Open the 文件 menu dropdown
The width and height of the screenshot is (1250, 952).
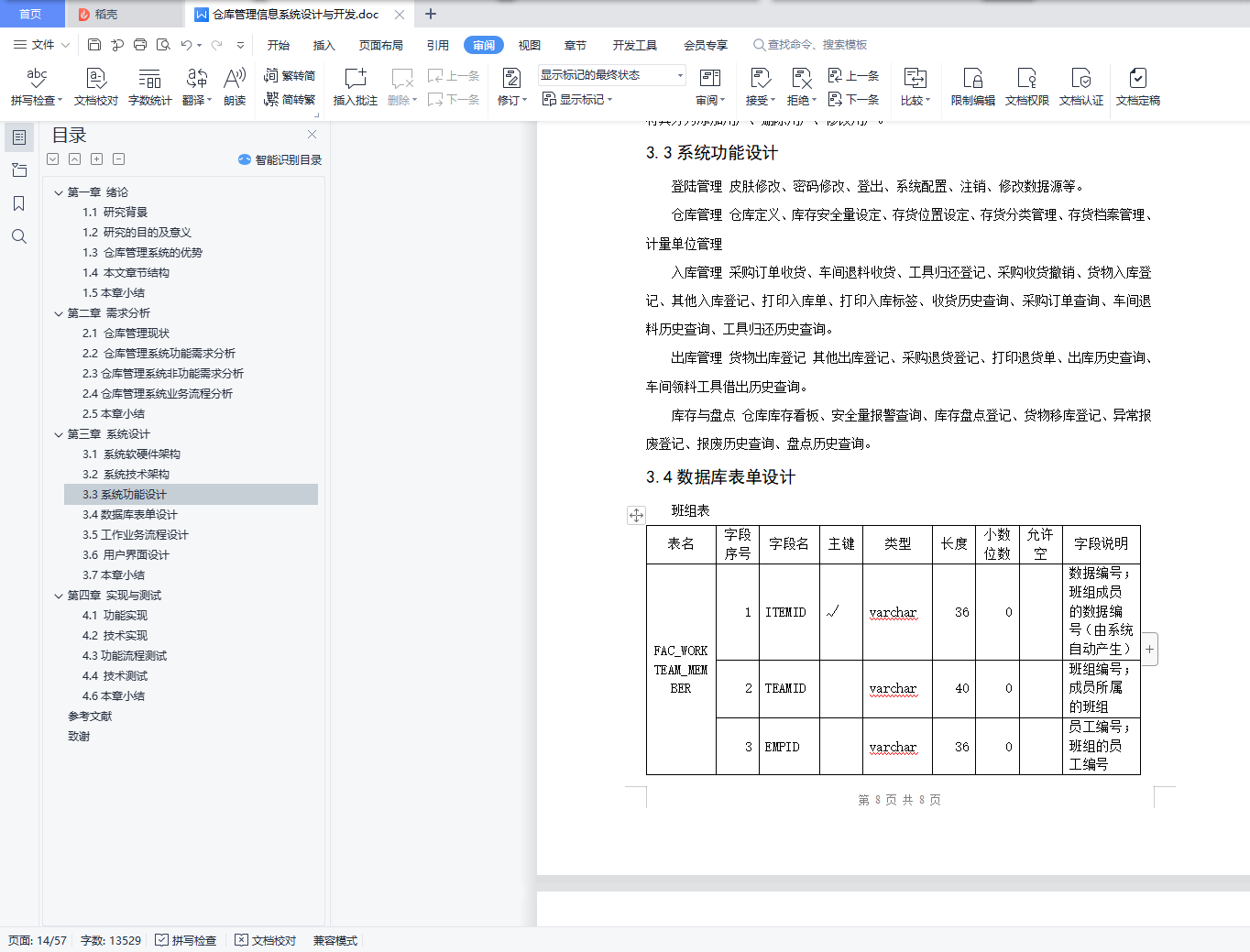(41, 44)
